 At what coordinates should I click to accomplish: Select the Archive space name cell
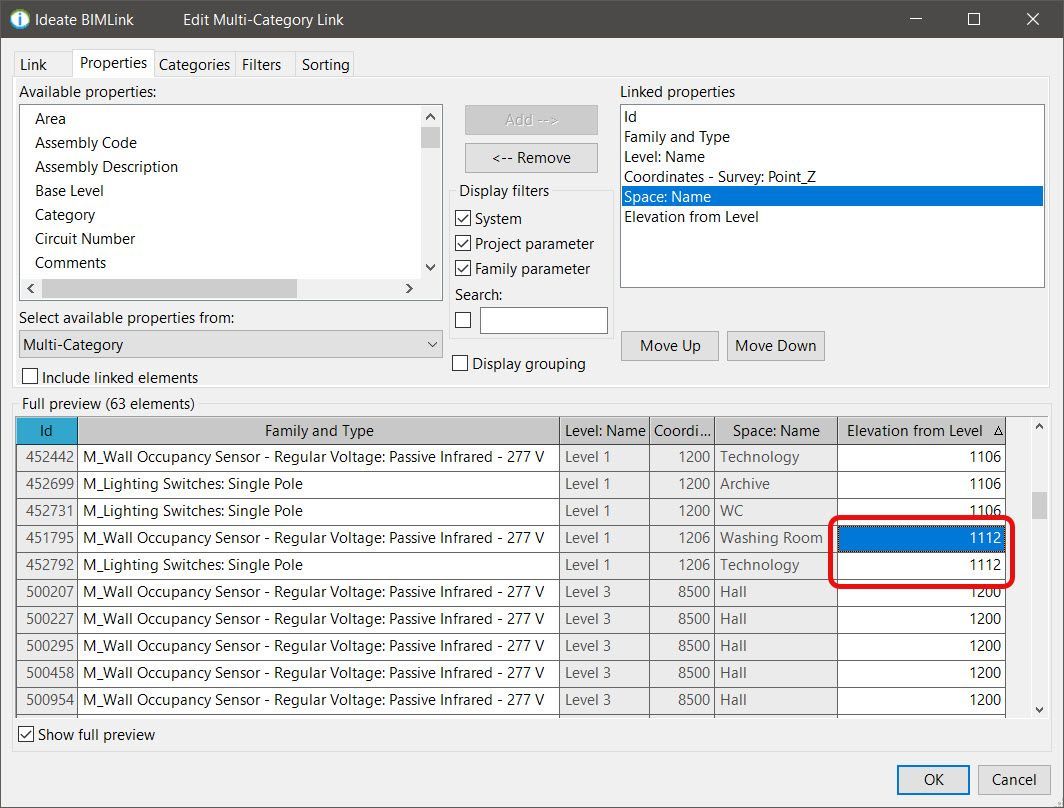[776, 484]
